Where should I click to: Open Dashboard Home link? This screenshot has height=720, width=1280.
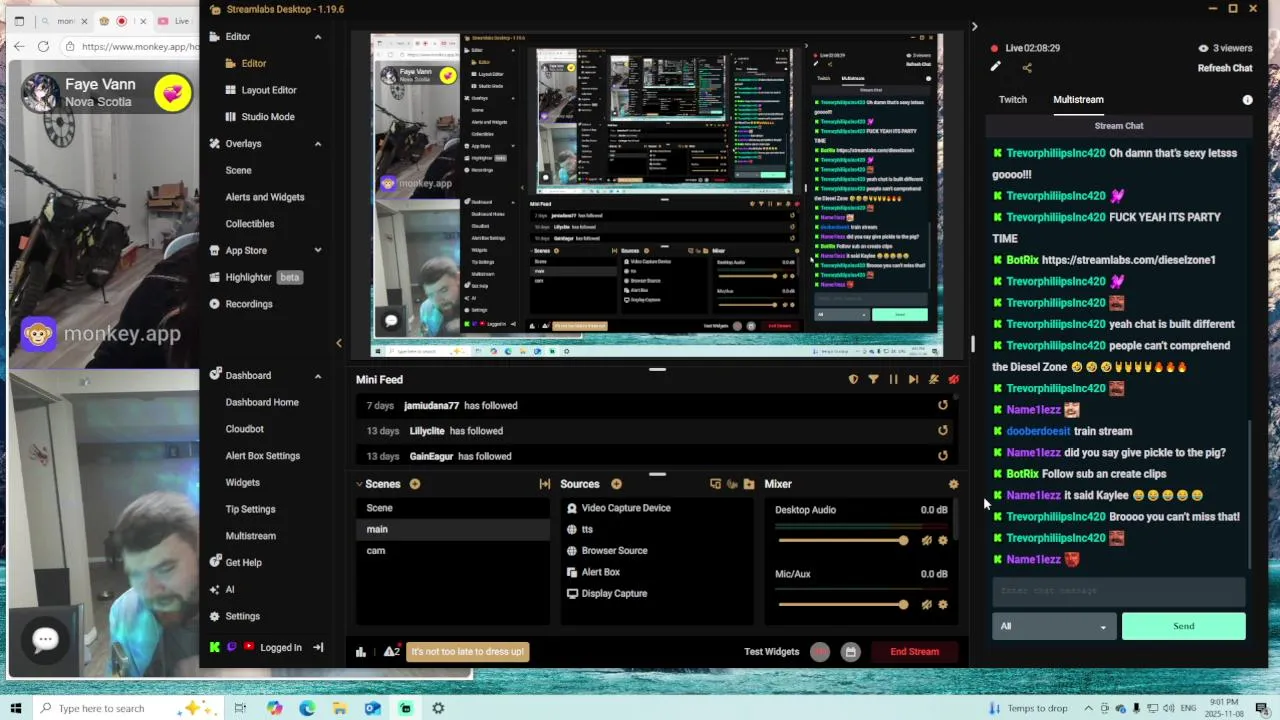point(262,402)
